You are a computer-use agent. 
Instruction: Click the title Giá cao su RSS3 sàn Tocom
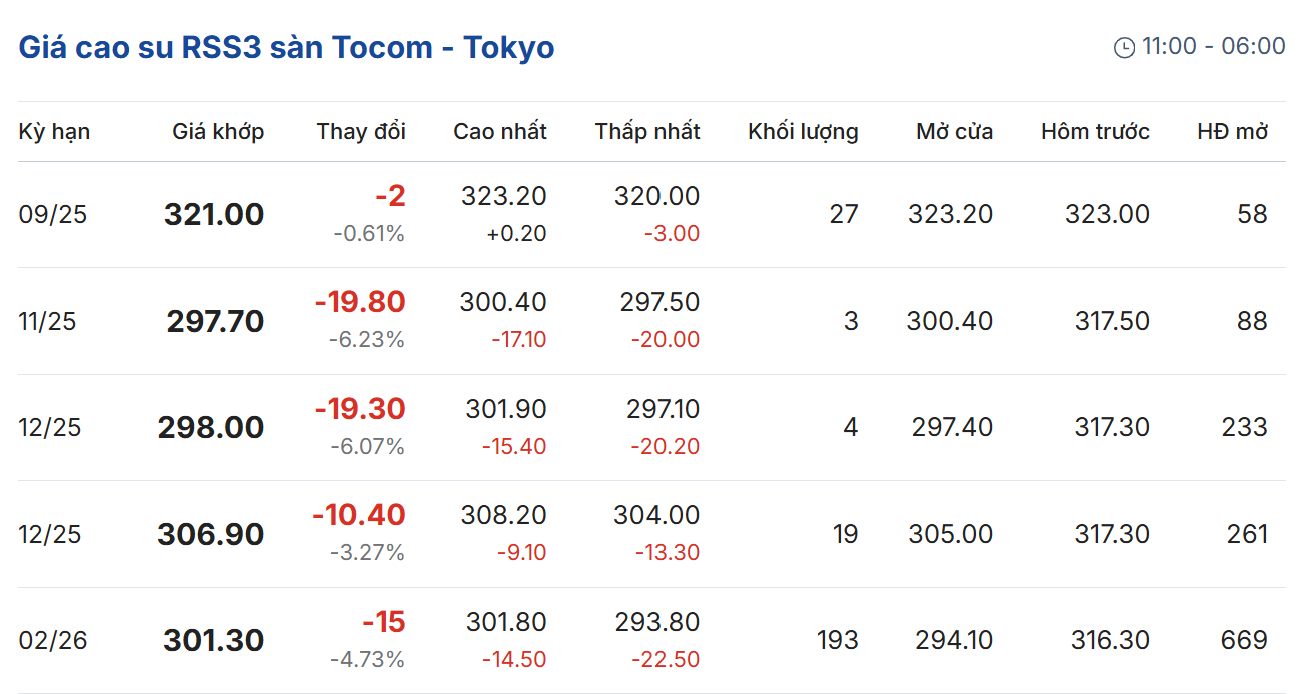click(x=286, y=47)
